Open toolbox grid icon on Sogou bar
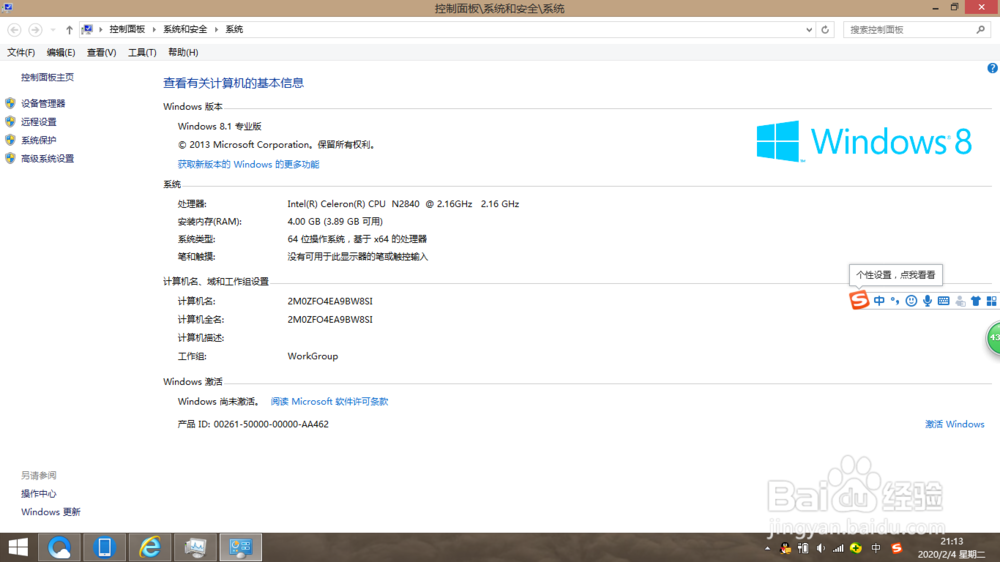The height and width of the screenshot is (562, 1000). (x=991, y=300)
